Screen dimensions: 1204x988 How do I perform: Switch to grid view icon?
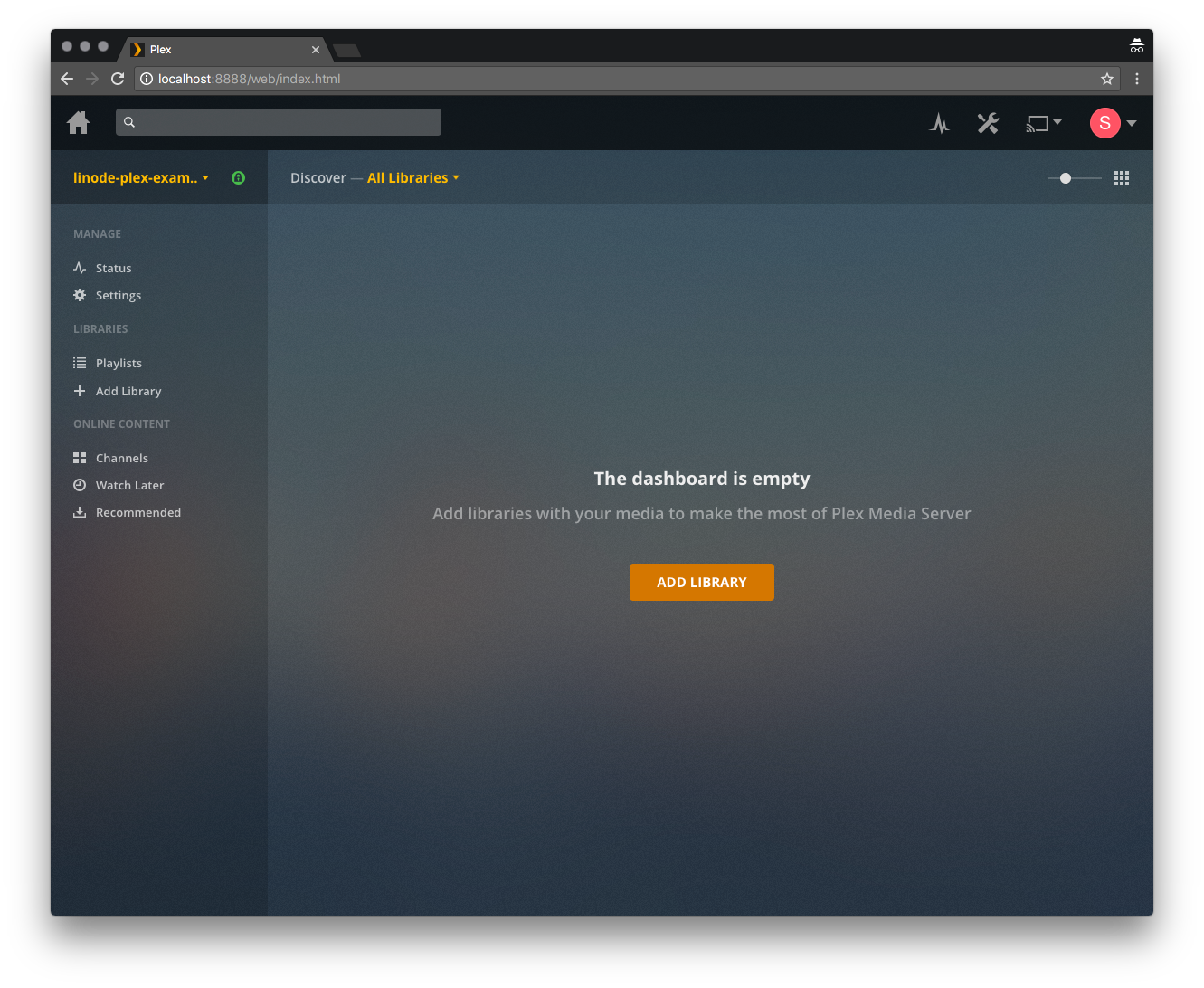1122,178
